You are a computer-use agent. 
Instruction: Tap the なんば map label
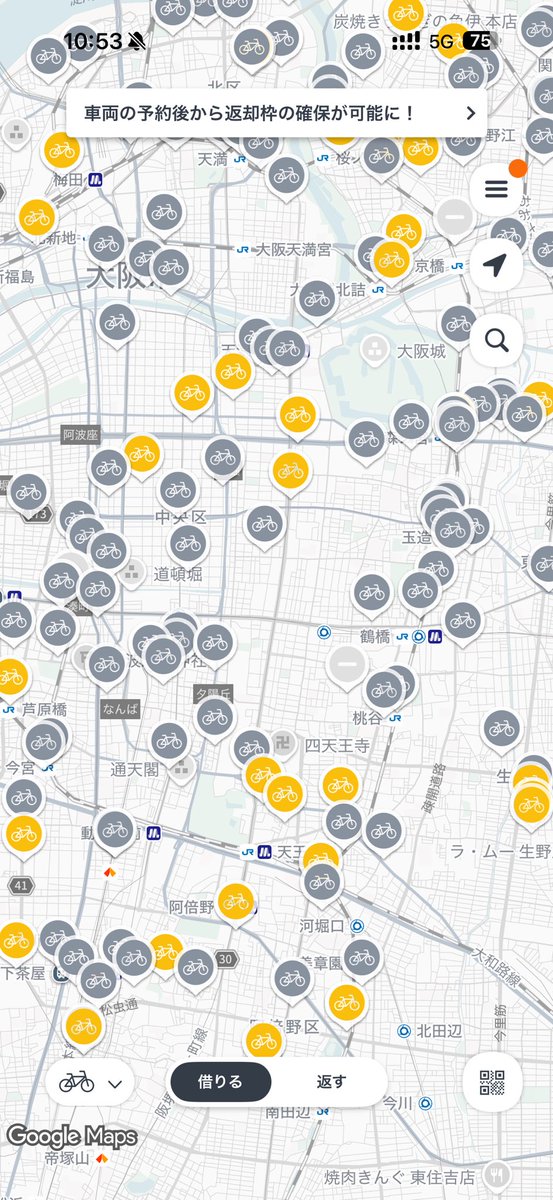120,708
